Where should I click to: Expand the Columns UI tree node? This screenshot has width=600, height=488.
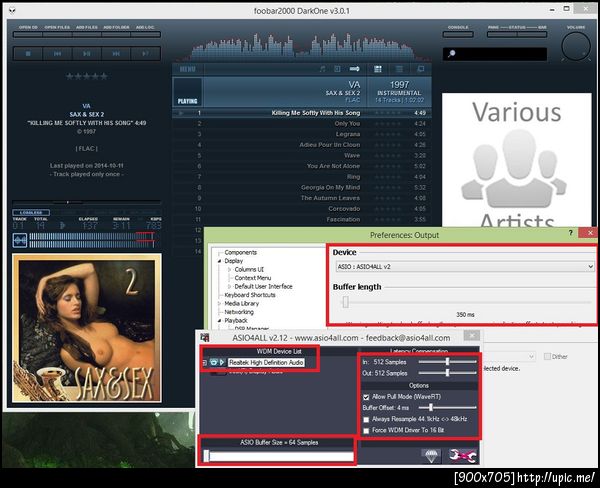[x=230, y=269]
